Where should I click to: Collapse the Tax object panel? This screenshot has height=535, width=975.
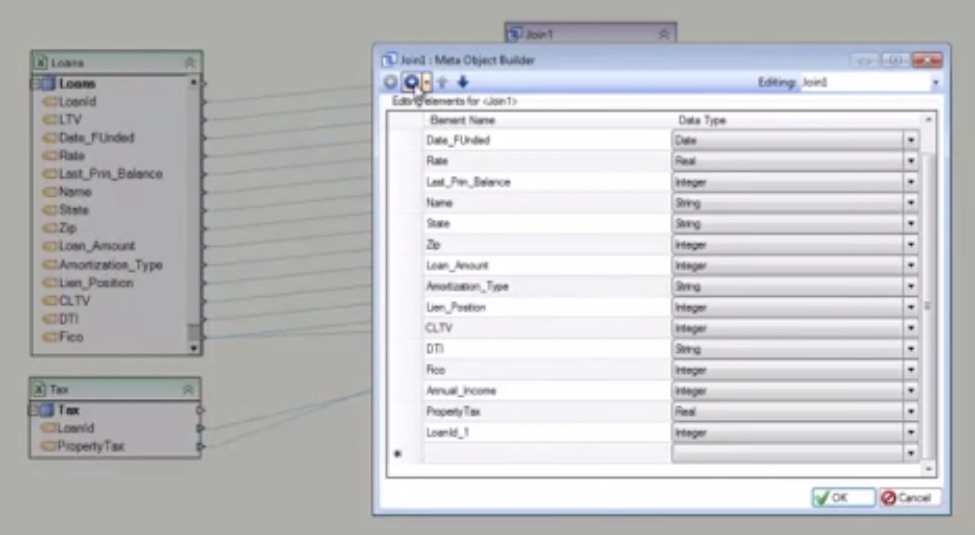(x=187, y=389)
